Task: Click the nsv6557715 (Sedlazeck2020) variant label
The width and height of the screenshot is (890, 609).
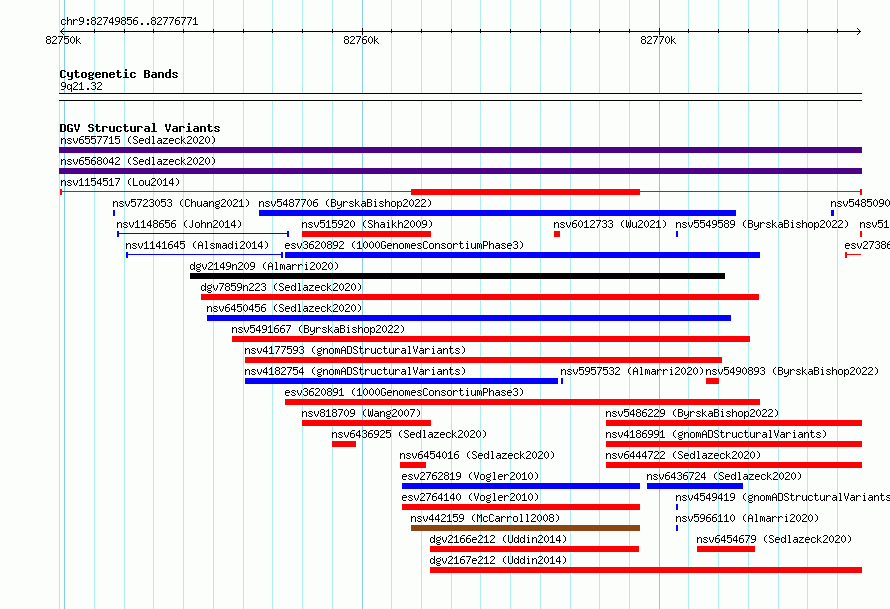Action: [138, 140]
